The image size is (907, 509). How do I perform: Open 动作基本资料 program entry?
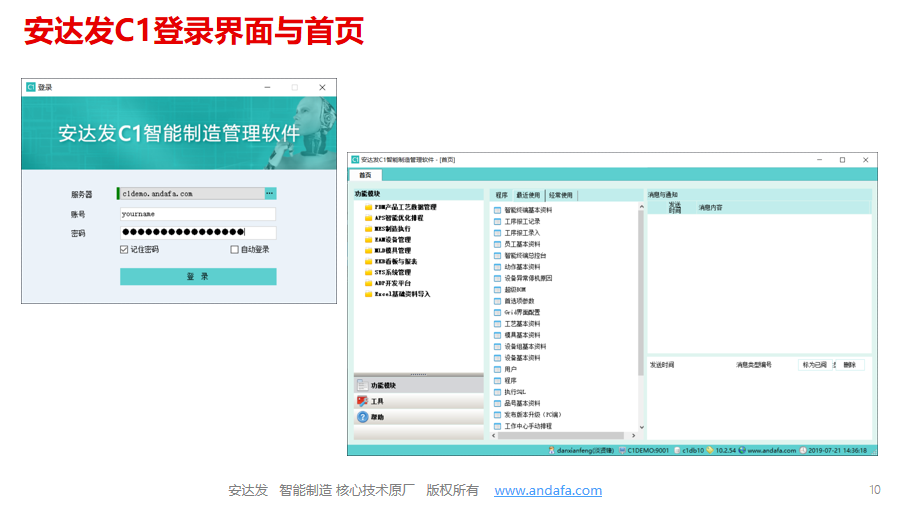point(517,267)
